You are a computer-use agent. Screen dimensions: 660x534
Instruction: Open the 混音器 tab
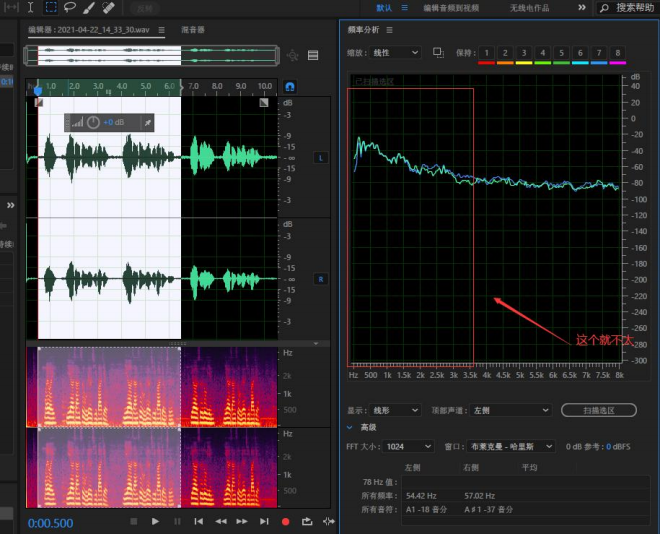193,29
